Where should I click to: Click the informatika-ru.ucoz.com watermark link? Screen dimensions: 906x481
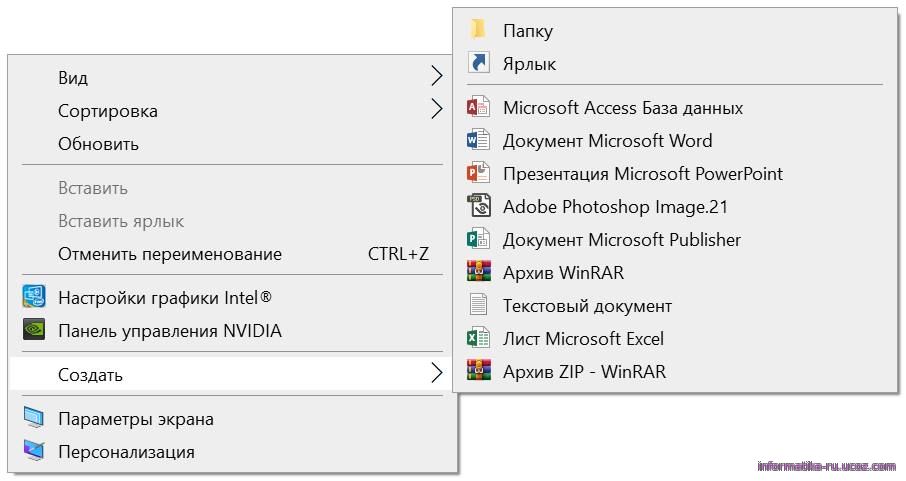[826, 466]
